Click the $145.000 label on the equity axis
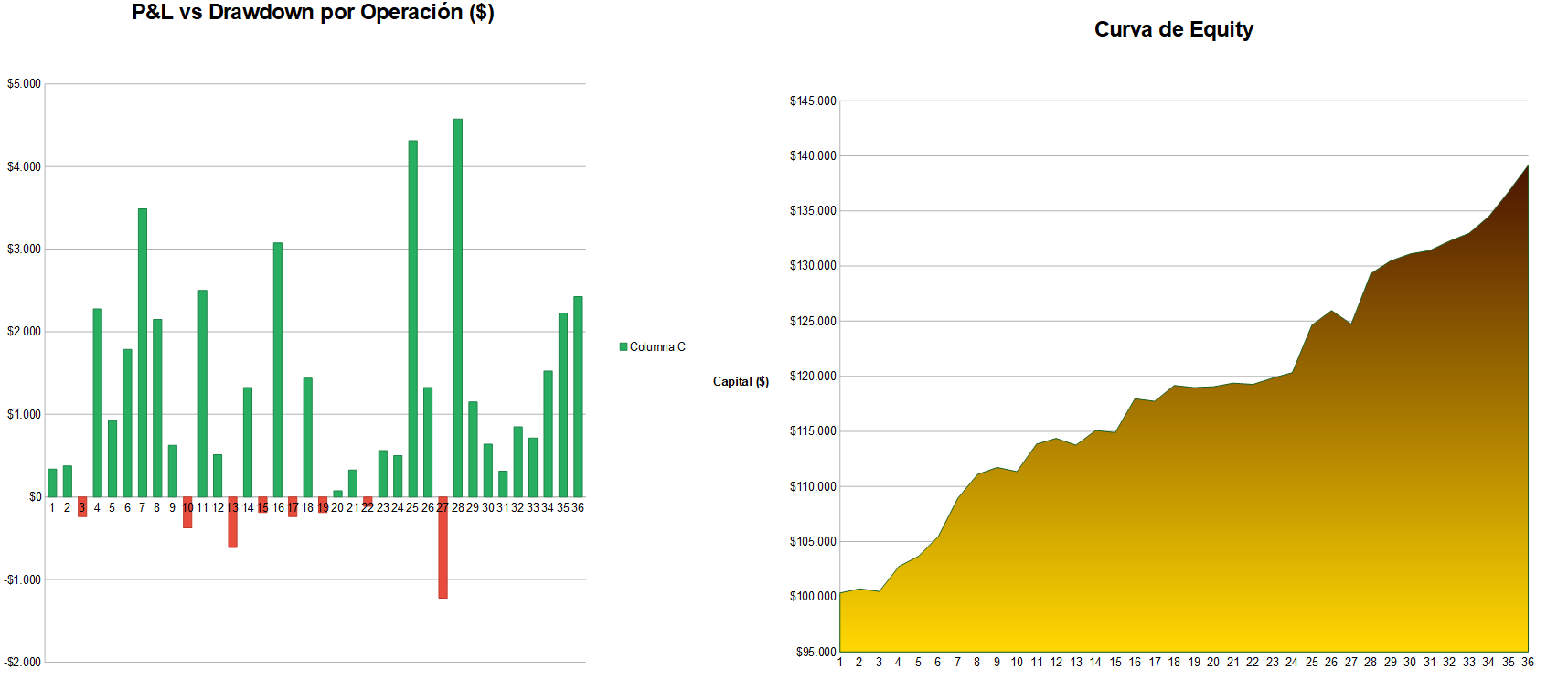Image resolution: width=1568 pixels, height=680 pixels. pyautogui.click(x=813, y=101)
